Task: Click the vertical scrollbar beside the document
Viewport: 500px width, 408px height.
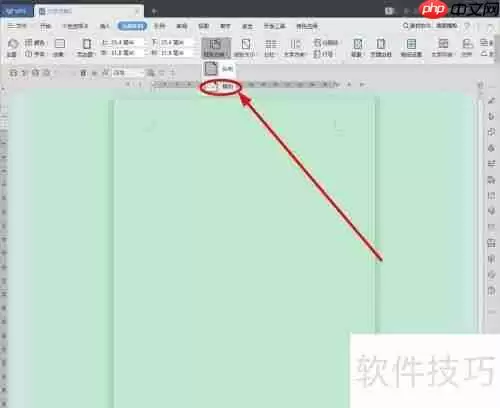Action: (x=480, y=213)
